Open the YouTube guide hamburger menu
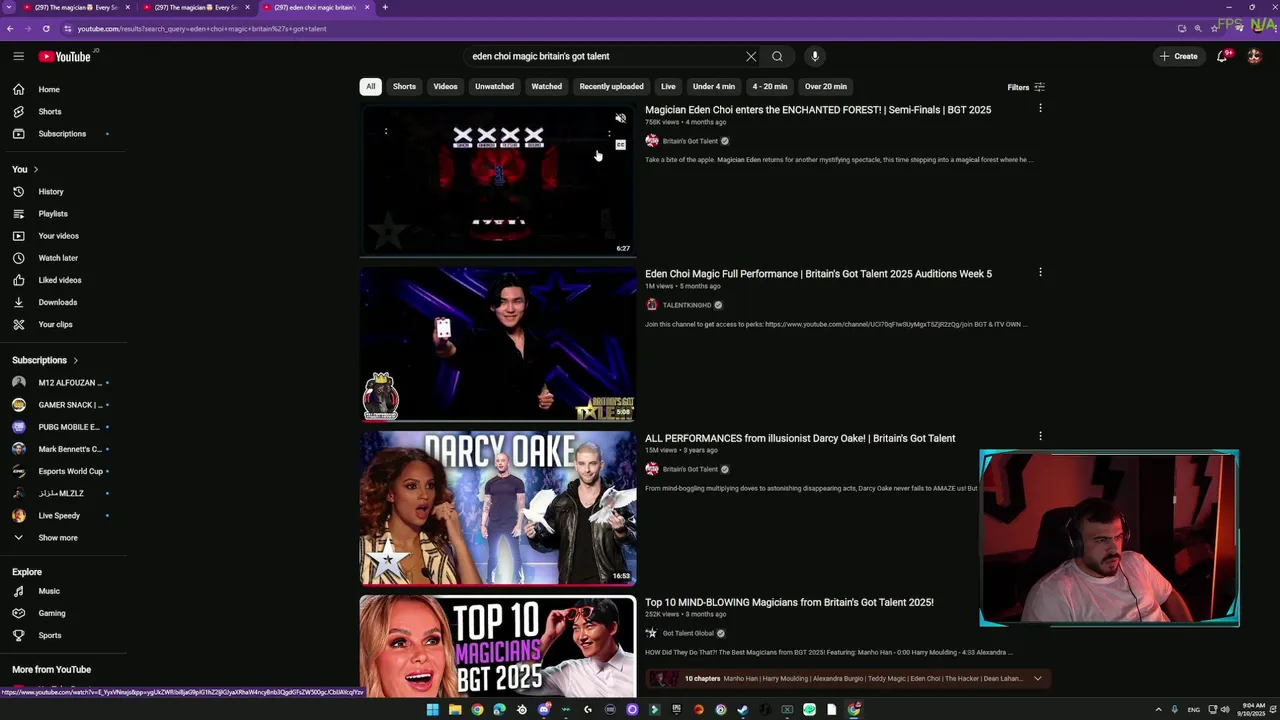Image resolution: width=1280 pixels, height=720 pixels. pyautogui.click(x=18, y=56)
